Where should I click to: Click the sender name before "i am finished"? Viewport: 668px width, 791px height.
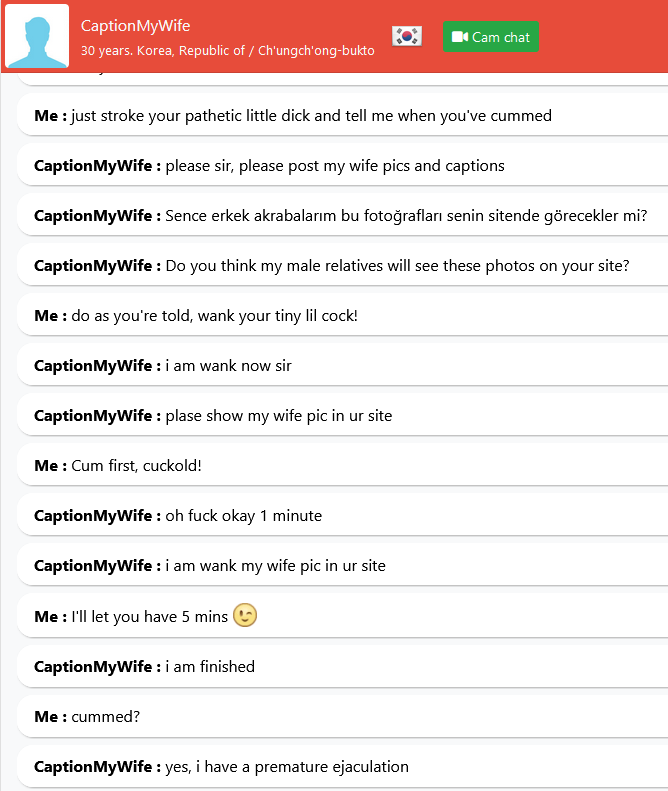(x=97, y=666)
